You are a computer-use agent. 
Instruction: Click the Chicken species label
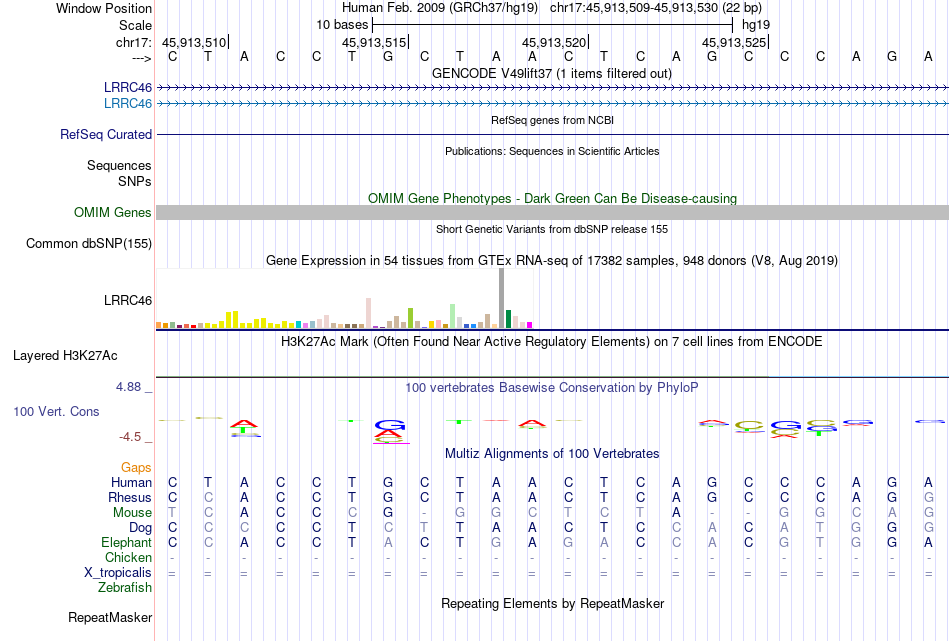[128, 557]
